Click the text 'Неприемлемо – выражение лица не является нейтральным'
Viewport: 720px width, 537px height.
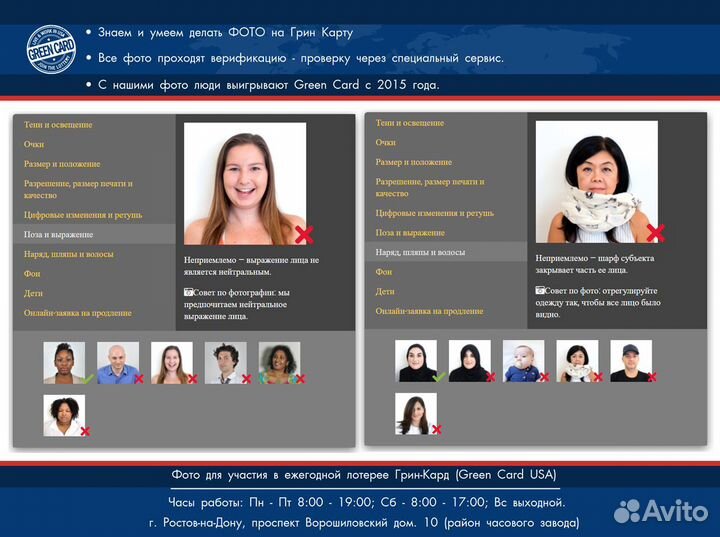(x=251, y=266)
